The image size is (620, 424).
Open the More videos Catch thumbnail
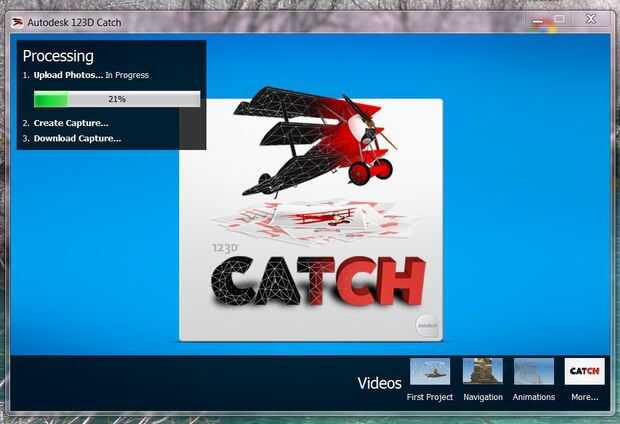584,371
